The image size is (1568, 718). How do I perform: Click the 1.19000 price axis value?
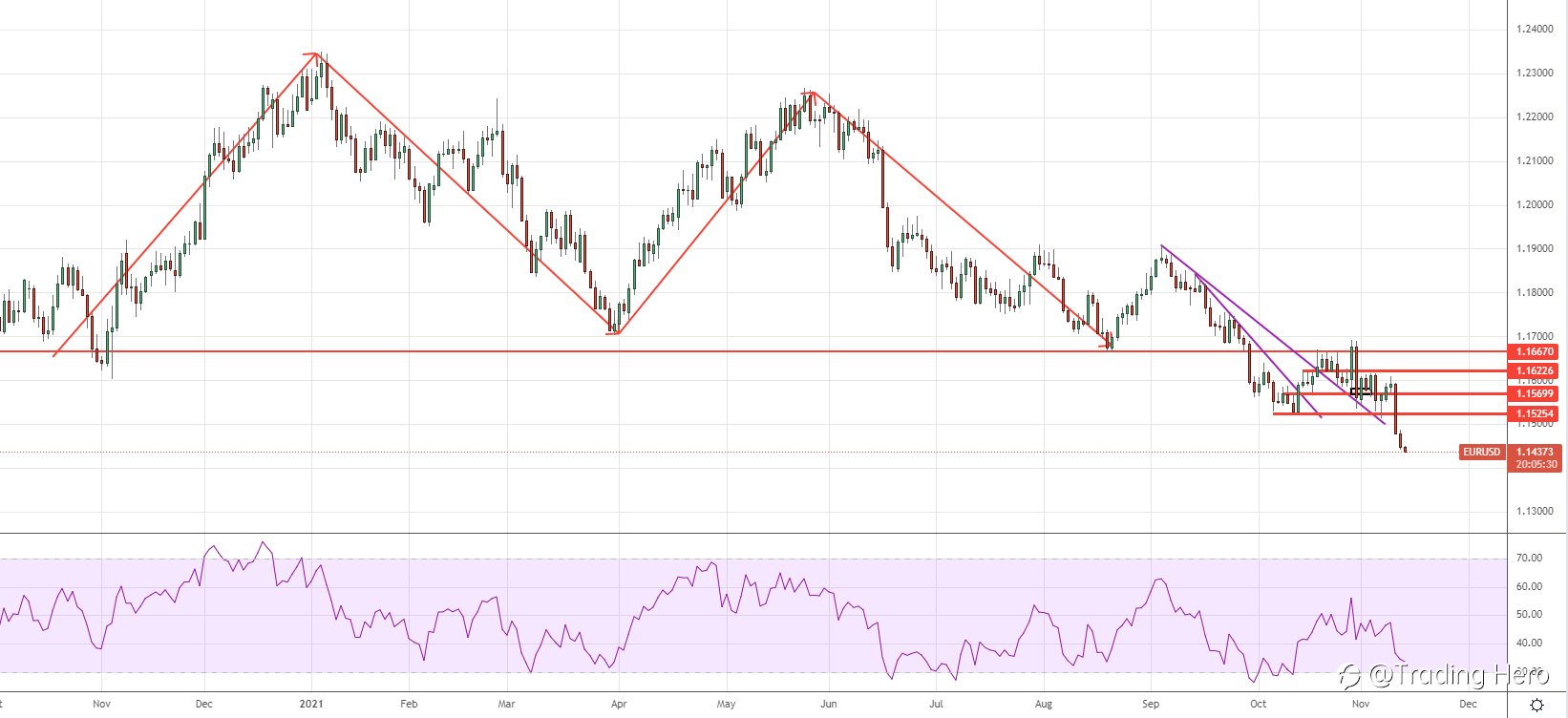[1535, 248]
